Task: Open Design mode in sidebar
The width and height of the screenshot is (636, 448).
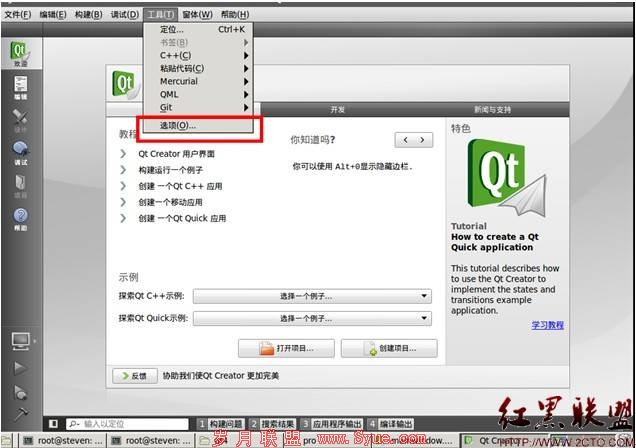Action: tap(20, 120)
